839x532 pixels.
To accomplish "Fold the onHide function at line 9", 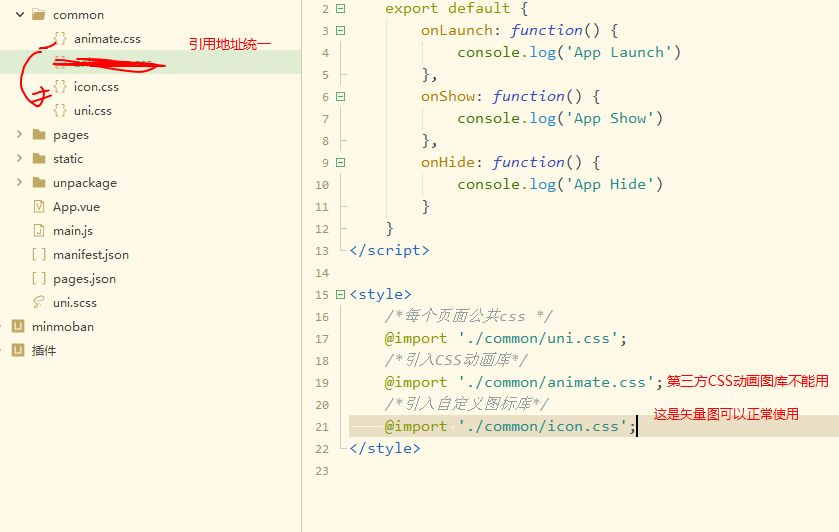I will 340,162.
